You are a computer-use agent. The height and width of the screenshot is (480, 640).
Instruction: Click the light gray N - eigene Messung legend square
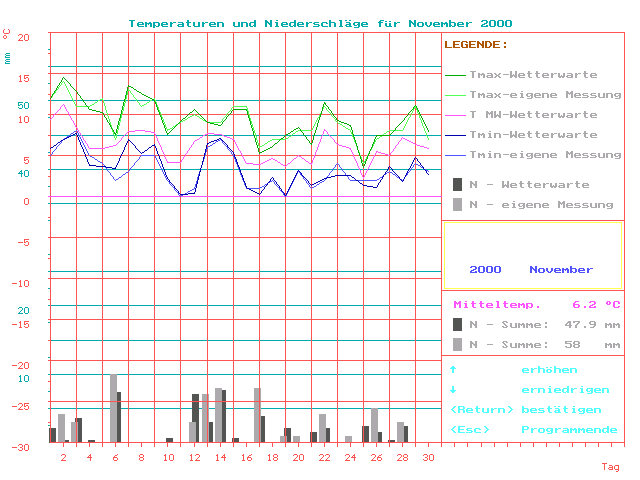click(x=457, y=204)
